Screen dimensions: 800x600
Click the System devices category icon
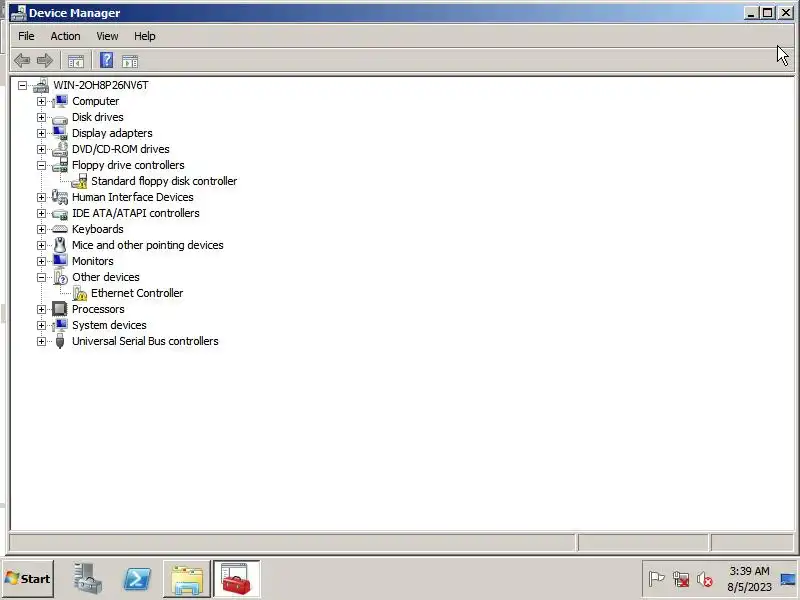[60, 325]
